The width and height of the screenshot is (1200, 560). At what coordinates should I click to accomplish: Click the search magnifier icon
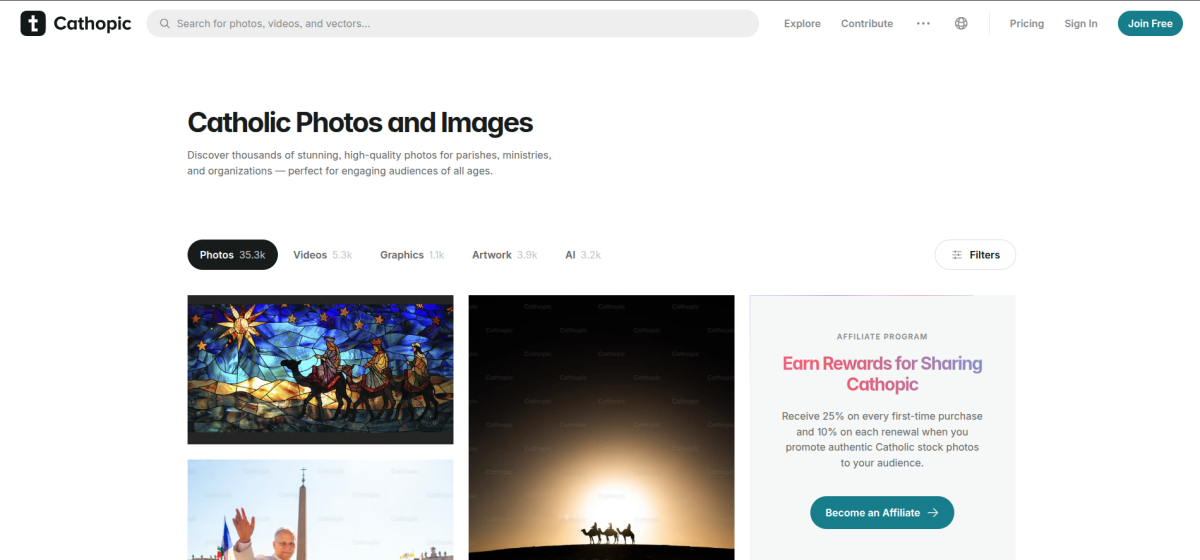coord(165,24)
